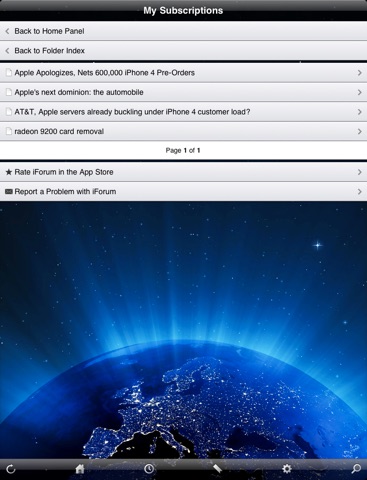Click the Page 1 of 1 indicator
The width and height of the screenshot is (367, 480).
point(183,150)
